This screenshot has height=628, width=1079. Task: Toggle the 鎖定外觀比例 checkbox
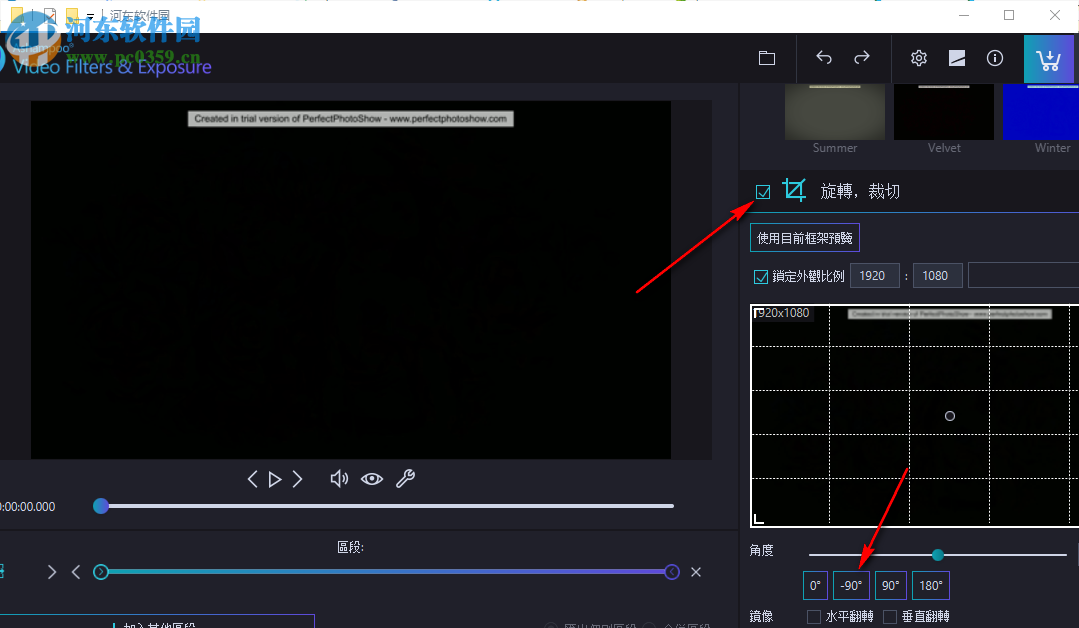761,275
